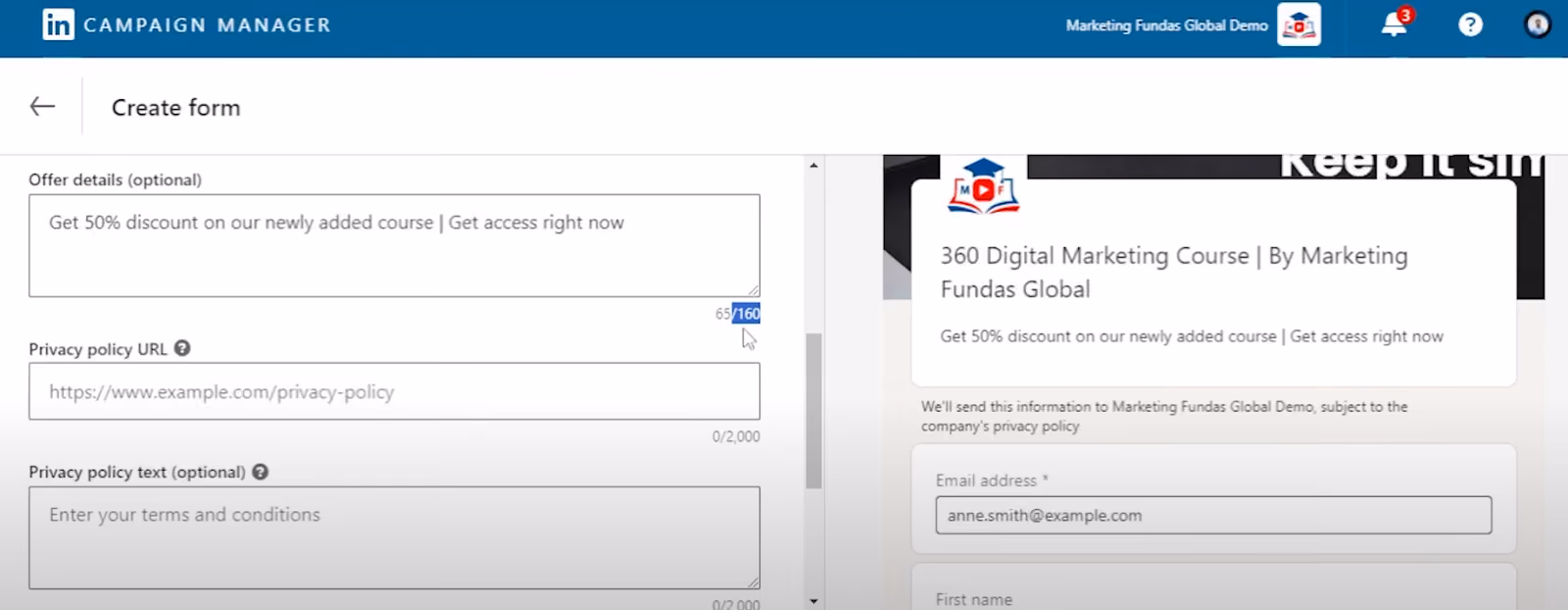Click the Privacy policy text box
Screen dimensions: 1568x610
coord(394,537)
